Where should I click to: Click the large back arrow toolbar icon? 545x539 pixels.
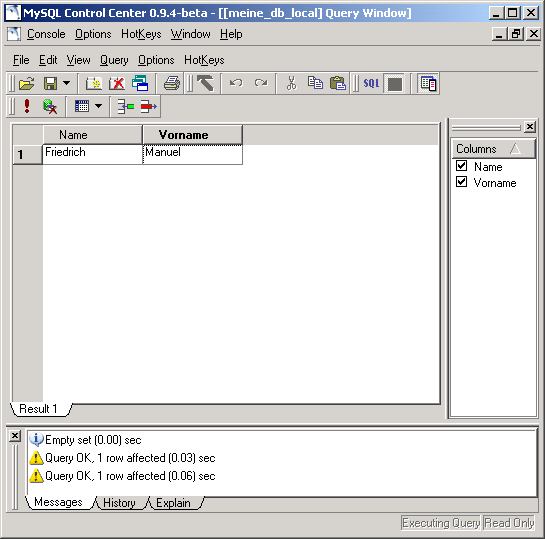(205, 83)
